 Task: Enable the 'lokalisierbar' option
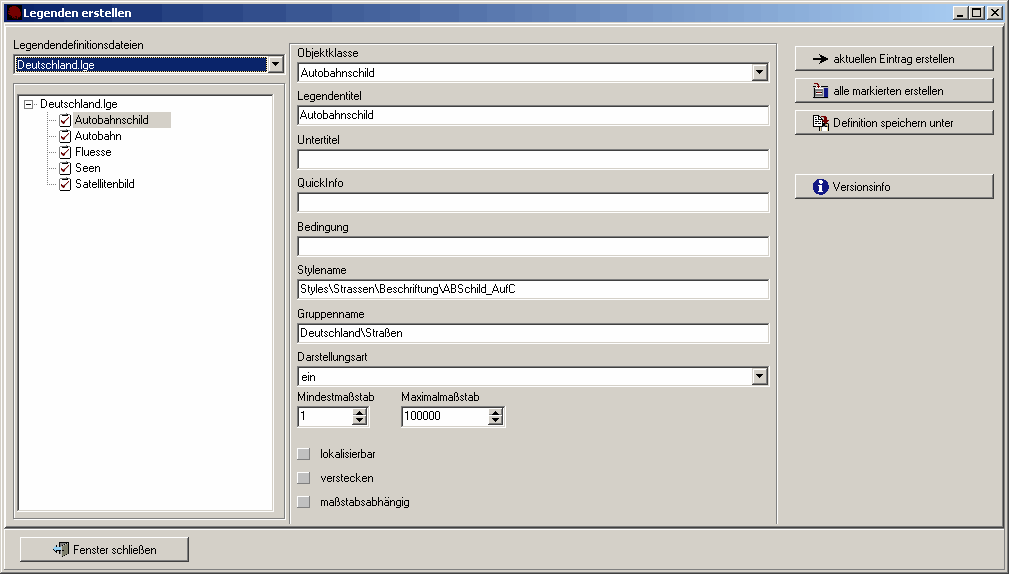pyautogui.click(x=304, y=454)
